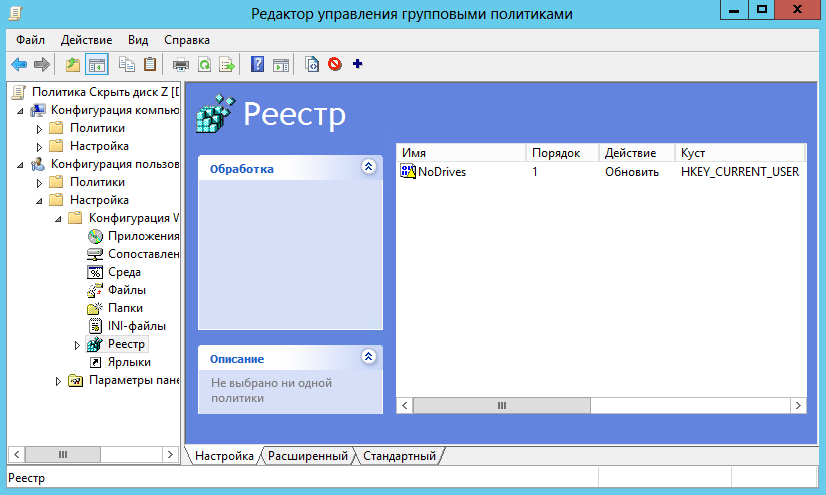
Task: Click the display XML toolbar icon
Action: coord(312,64)
